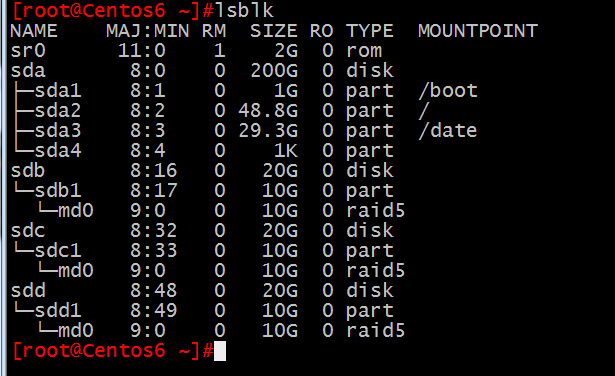This screenshot has height=376, width=615.
Task: Click the 29.3G size value
Action: point(268,131)
